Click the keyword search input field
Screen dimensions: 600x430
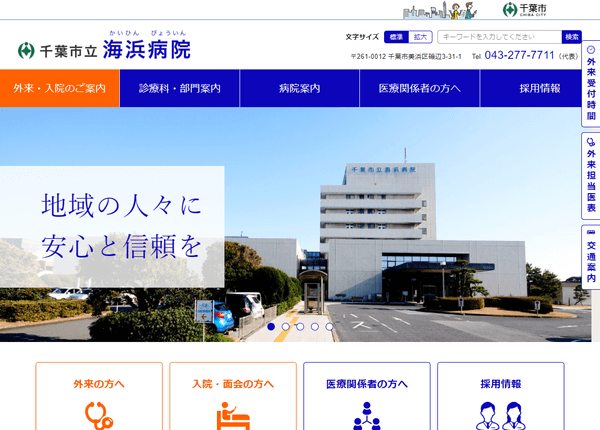coord(497,37)
